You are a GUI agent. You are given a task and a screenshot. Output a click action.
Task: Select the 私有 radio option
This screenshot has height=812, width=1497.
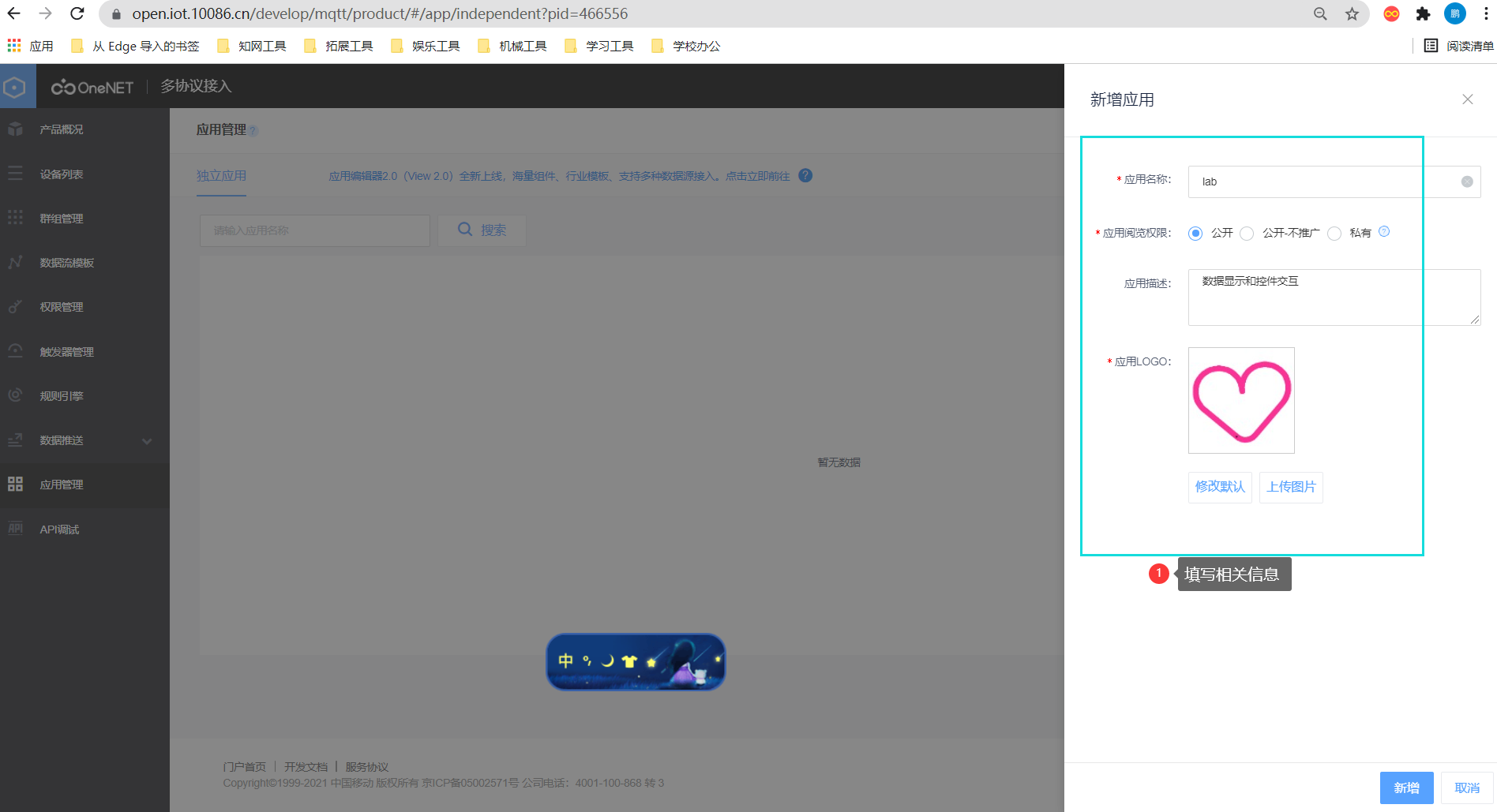[1334, 233]
